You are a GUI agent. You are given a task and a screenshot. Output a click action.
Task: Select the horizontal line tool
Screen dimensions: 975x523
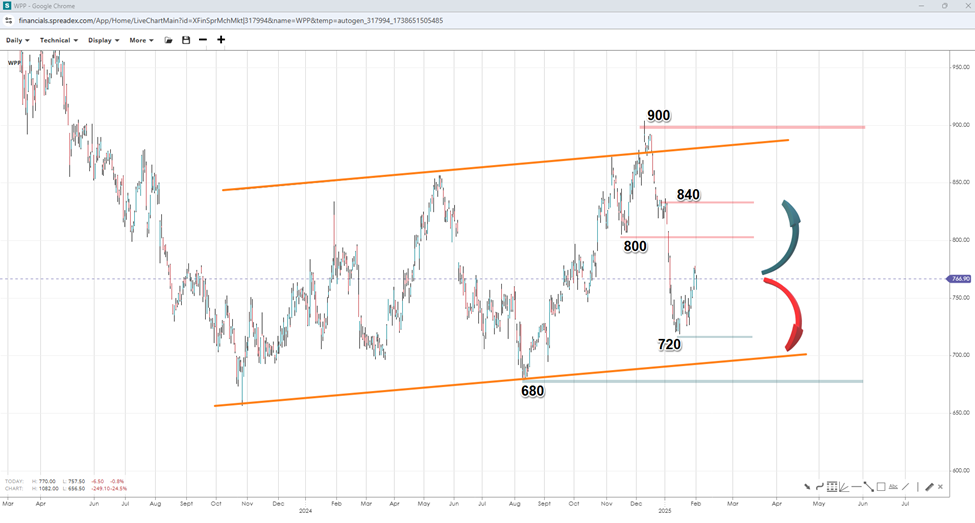pyautogui.click(x=856, y=487)
